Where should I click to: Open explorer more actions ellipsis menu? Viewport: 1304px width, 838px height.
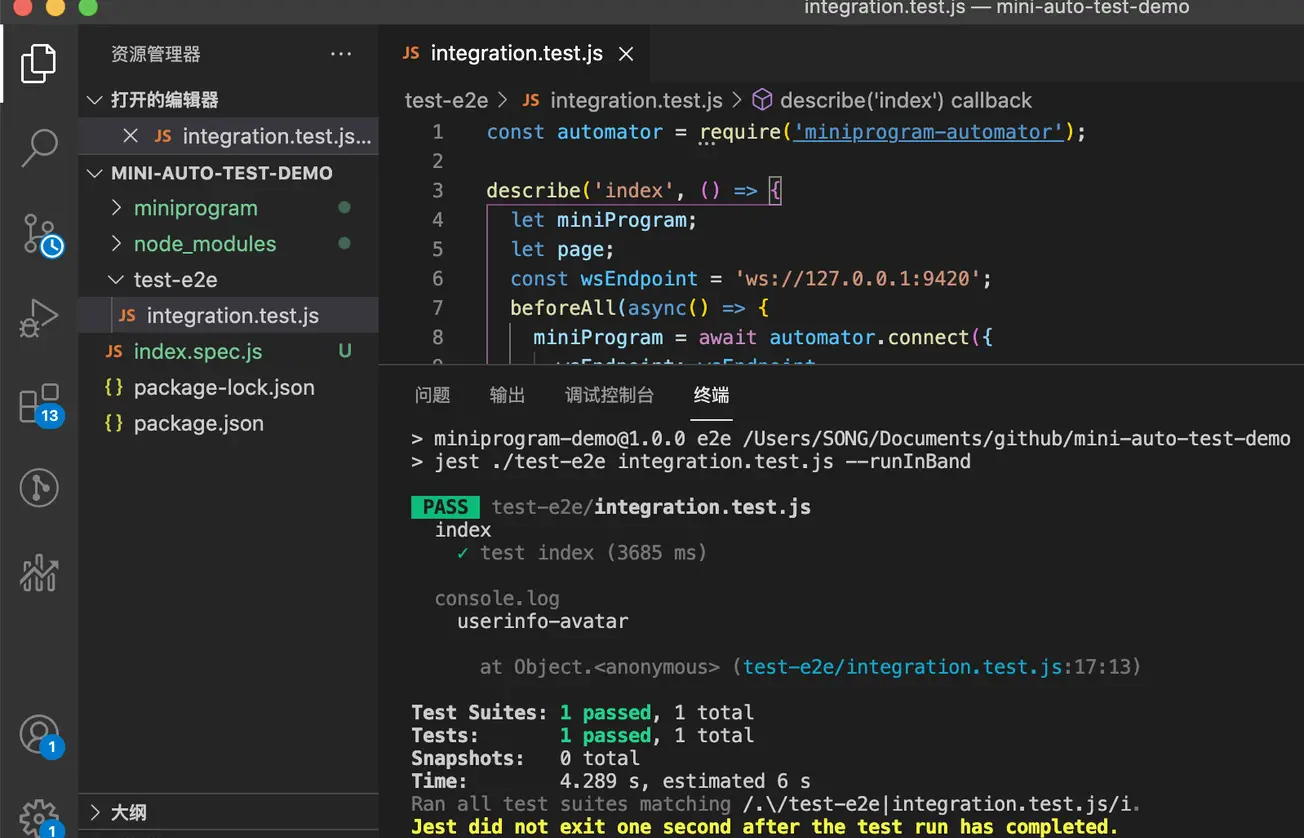click(x=341, y=54)
